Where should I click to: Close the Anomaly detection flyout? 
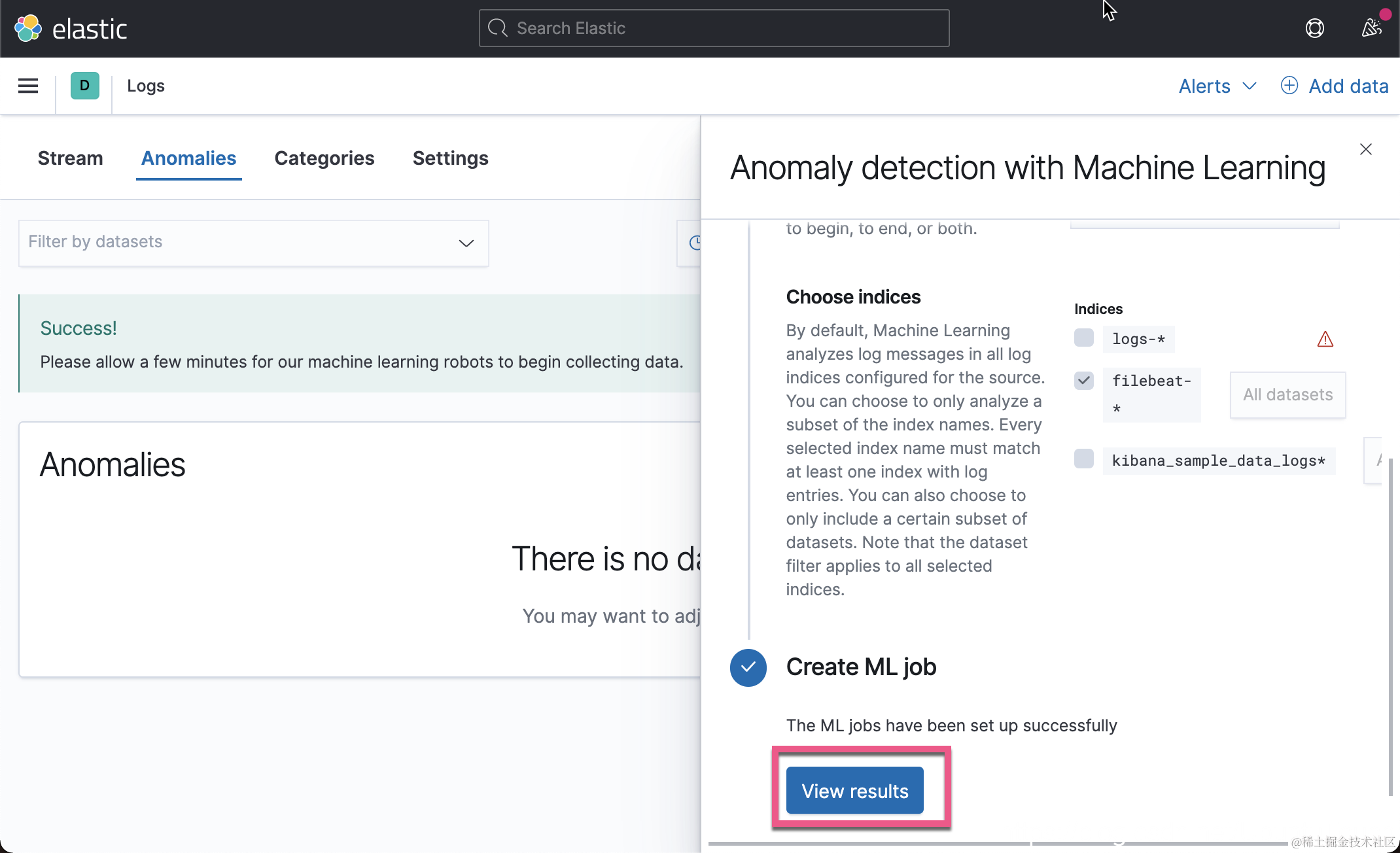(x=1365, y=149)
